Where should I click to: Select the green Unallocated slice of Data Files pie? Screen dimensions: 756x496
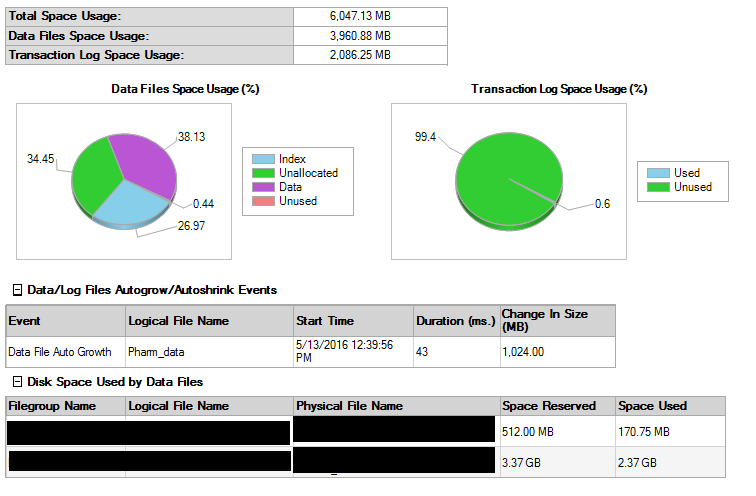[90, 175]
